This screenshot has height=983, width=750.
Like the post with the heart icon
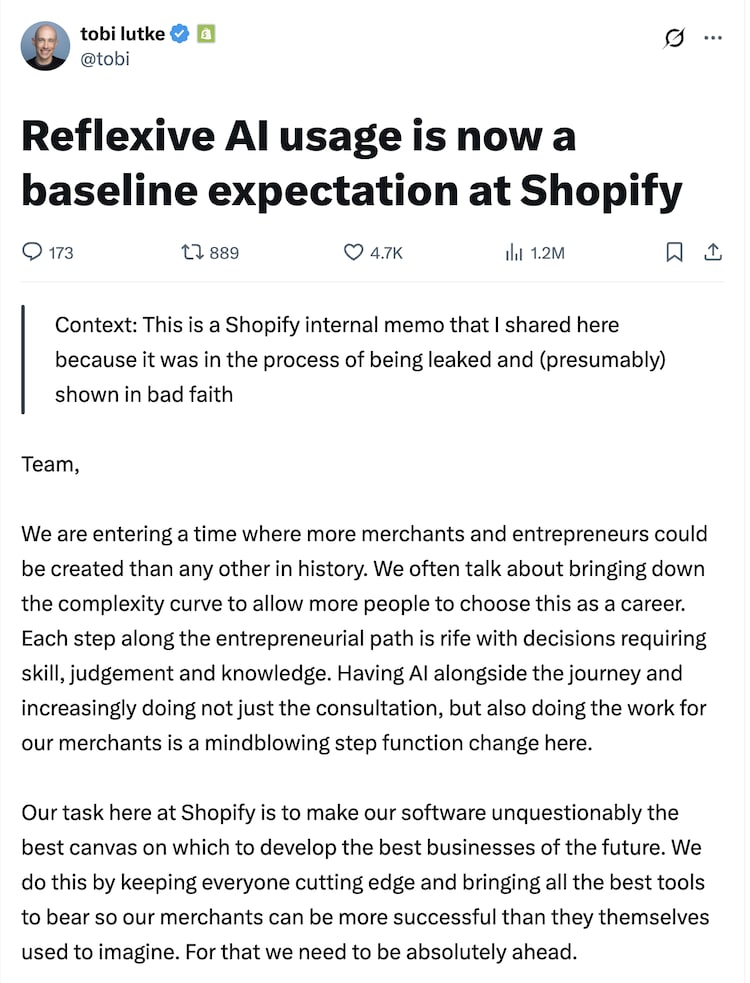tap(353, 252)
